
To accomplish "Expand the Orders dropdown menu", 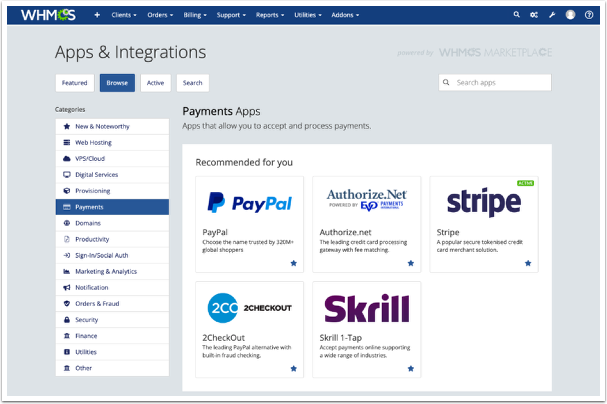I will coord(160,15).
